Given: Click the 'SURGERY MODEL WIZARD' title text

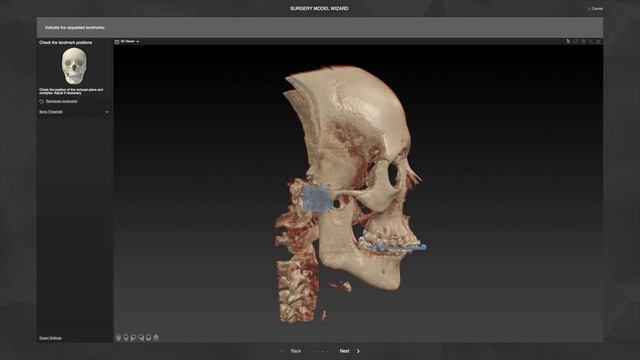Looking at the screenshot, I should [x=319, y=8].
